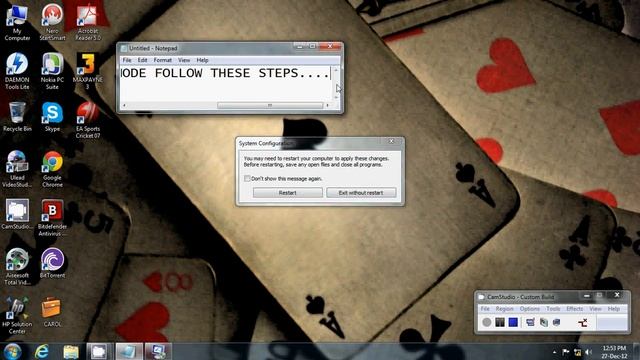Image resolution: width=640 pixels, height=360 pixels.
Task: Open Skype desktop icon
Action: pos(52,117)
